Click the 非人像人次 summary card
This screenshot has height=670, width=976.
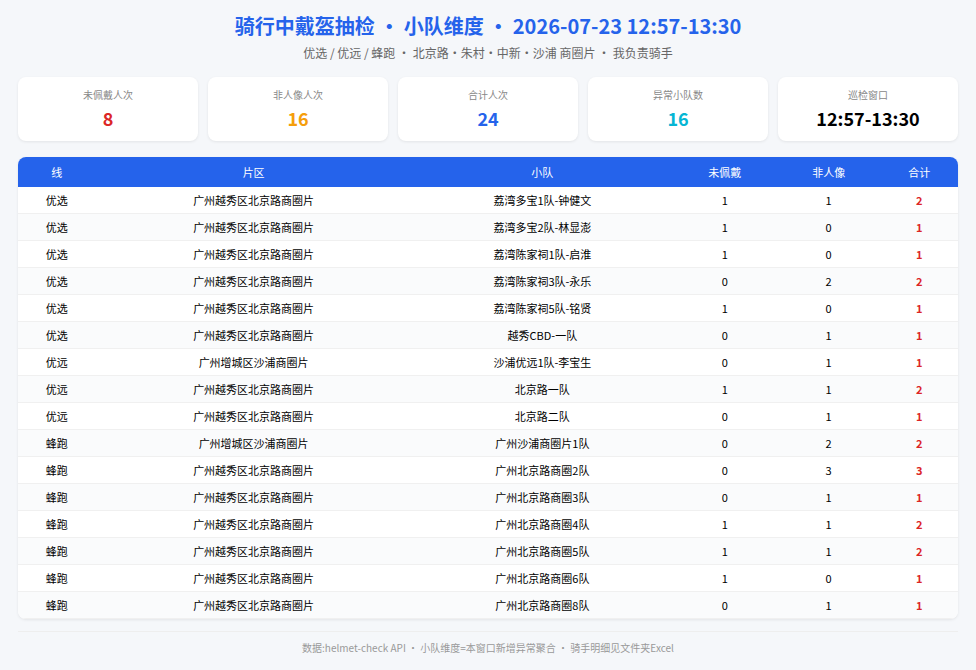298,109
